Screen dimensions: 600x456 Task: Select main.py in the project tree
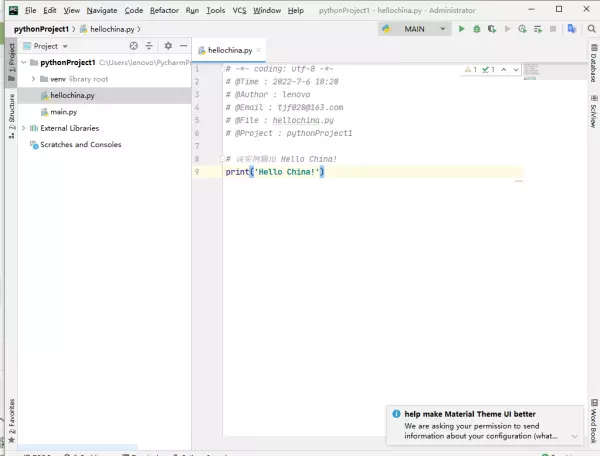pyautogui.click(x=104, y=112)
